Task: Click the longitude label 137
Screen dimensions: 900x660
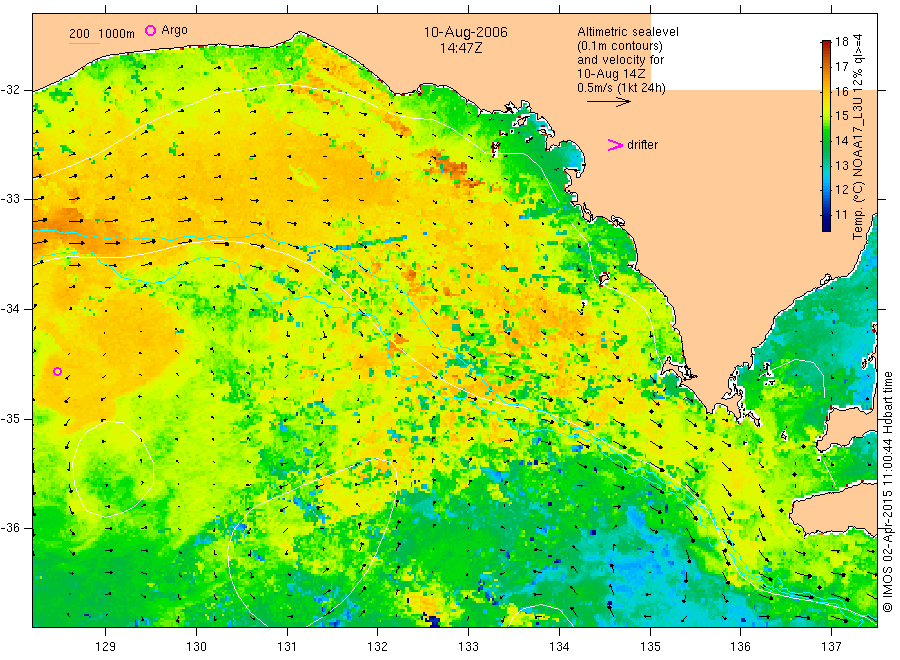Action: (831, 646)
